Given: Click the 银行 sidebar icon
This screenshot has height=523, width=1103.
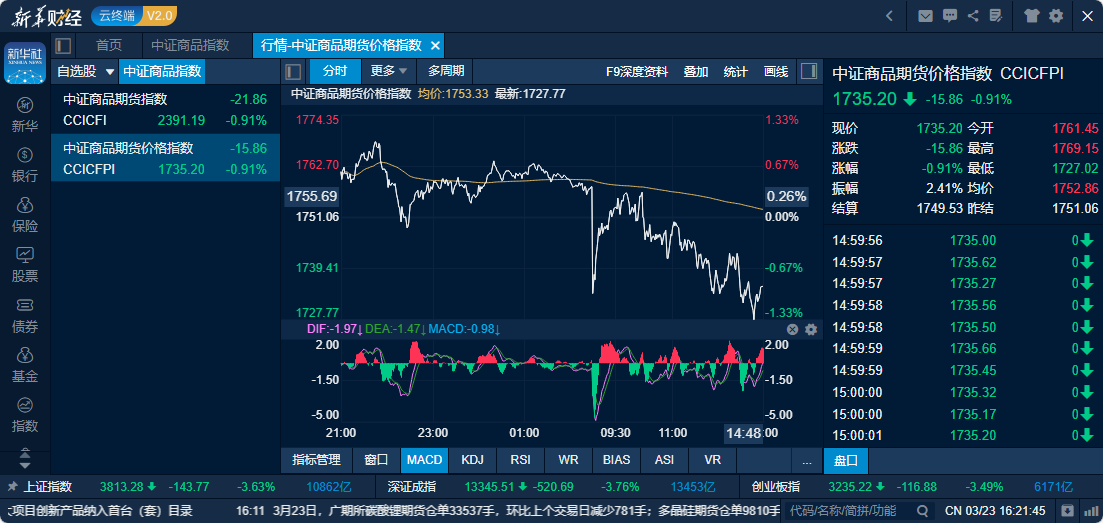Looking at the screenshot, I should click(x=25, y=164).
